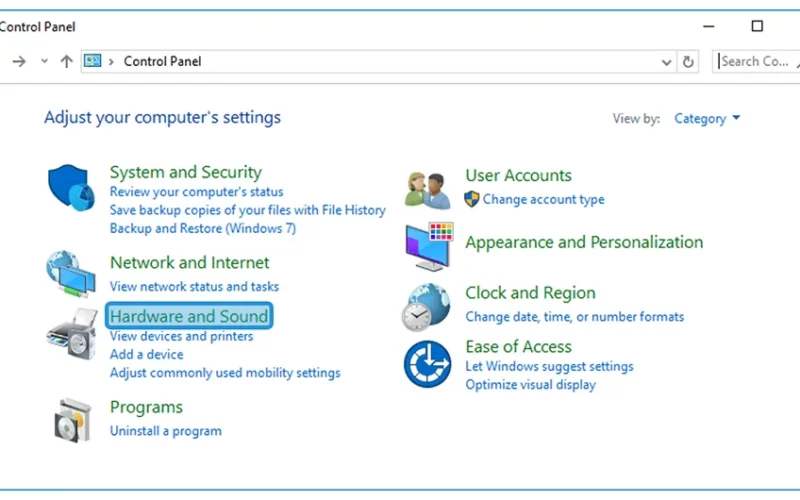Open the Clock and Region globe icon

click(x=426, y=307)
